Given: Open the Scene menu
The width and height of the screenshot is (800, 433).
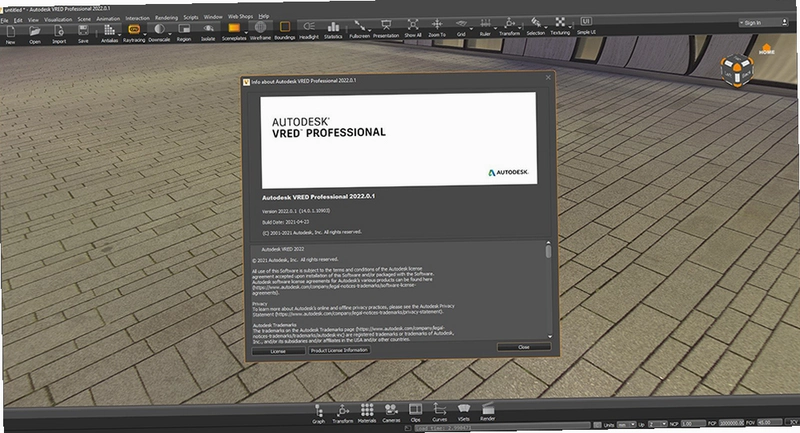Looking at the screenshot, I should pyautogui.click(x=84, y=19).
